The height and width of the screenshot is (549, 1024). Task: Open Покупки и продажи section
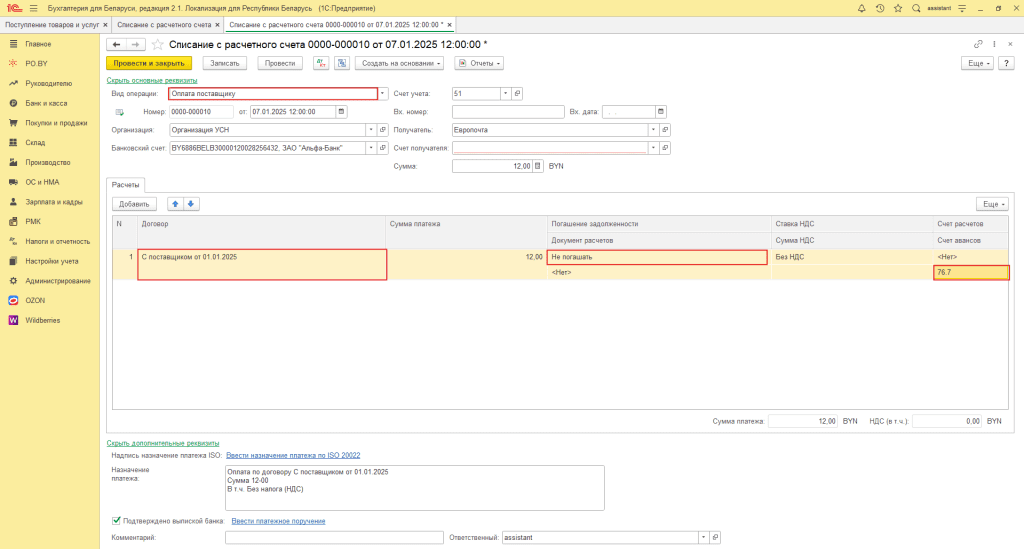click(x=56, y=123)
